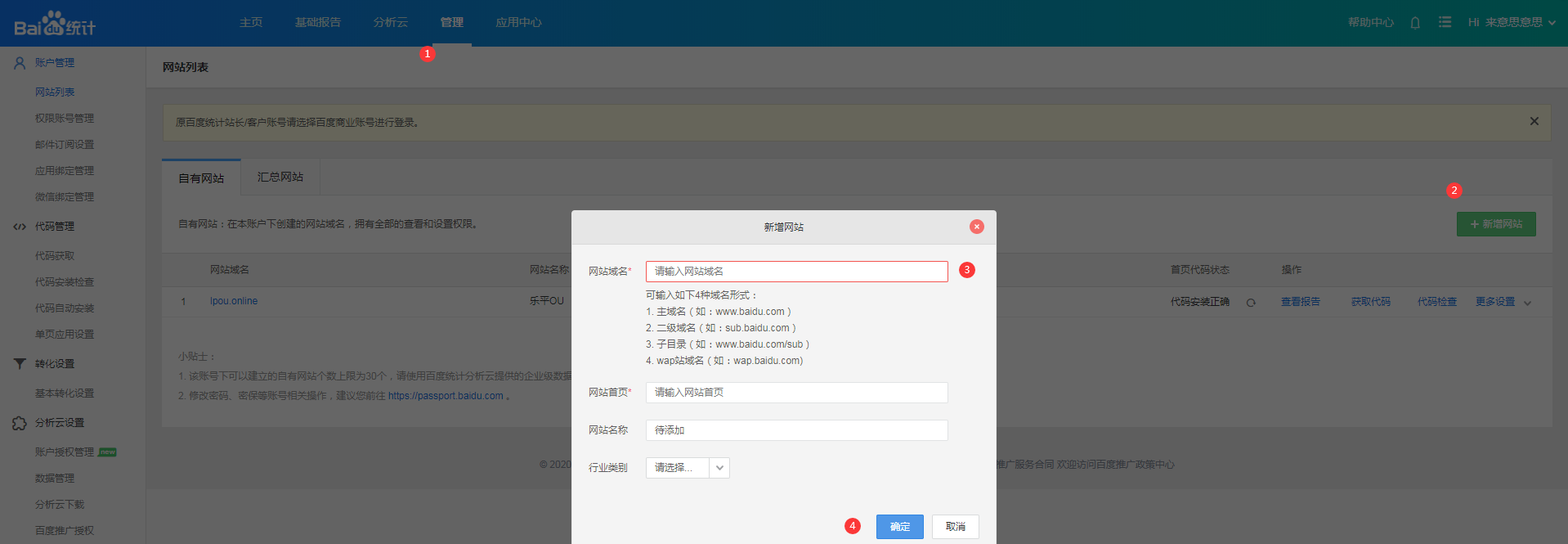
Task: Click the 代码管理 code icon
Action: click(x=20, y=227)
